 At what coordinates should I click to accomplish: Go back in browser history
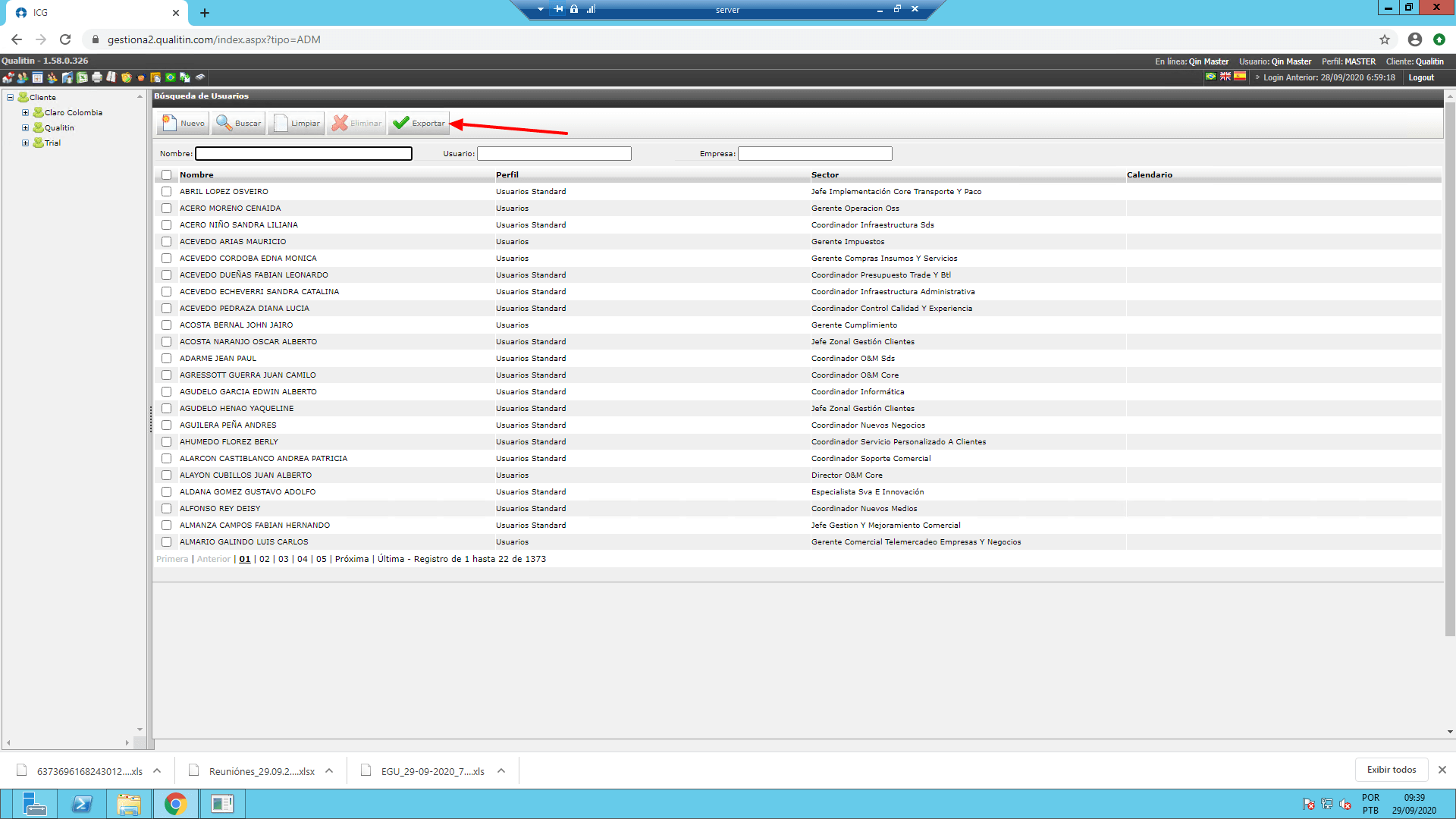pyautogui.click(x=17, y=39)
